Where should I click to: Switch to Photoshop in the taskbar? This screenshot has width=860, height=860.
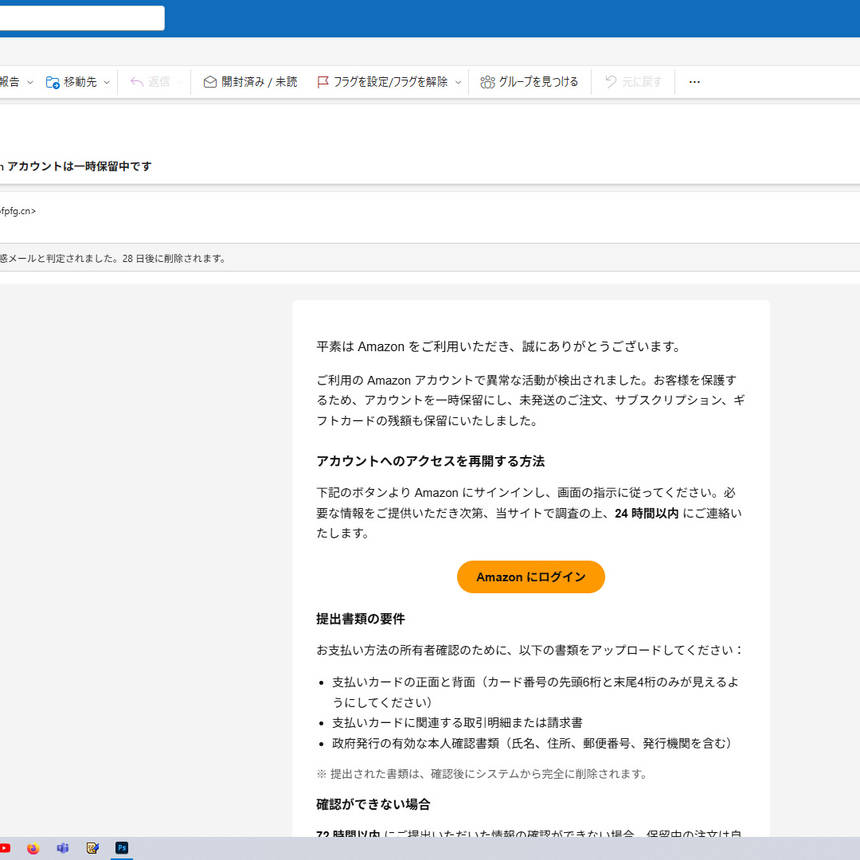[122, 848]
